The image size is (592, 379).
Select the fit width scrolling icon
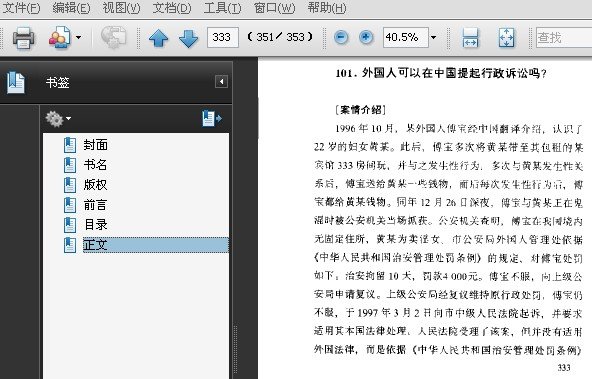[470, 37]
